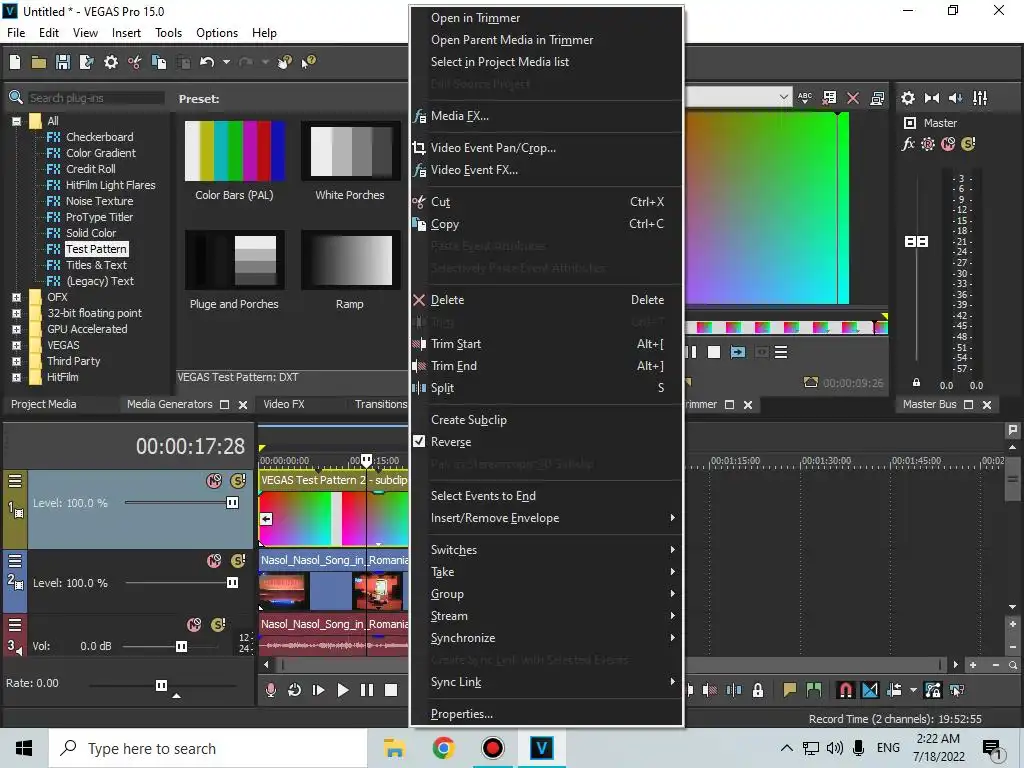Click the Save project icon
Screen dimensions: 1024x768
coord(63,62)
